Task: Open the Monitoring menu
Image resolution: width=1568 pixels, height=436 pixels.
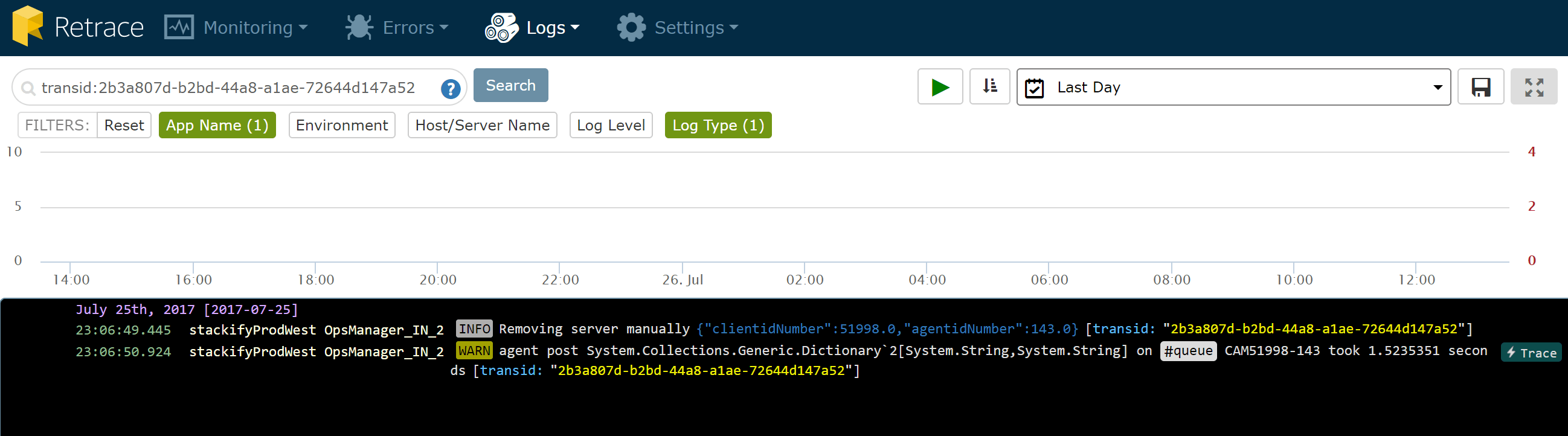Action: coord(255,28)
